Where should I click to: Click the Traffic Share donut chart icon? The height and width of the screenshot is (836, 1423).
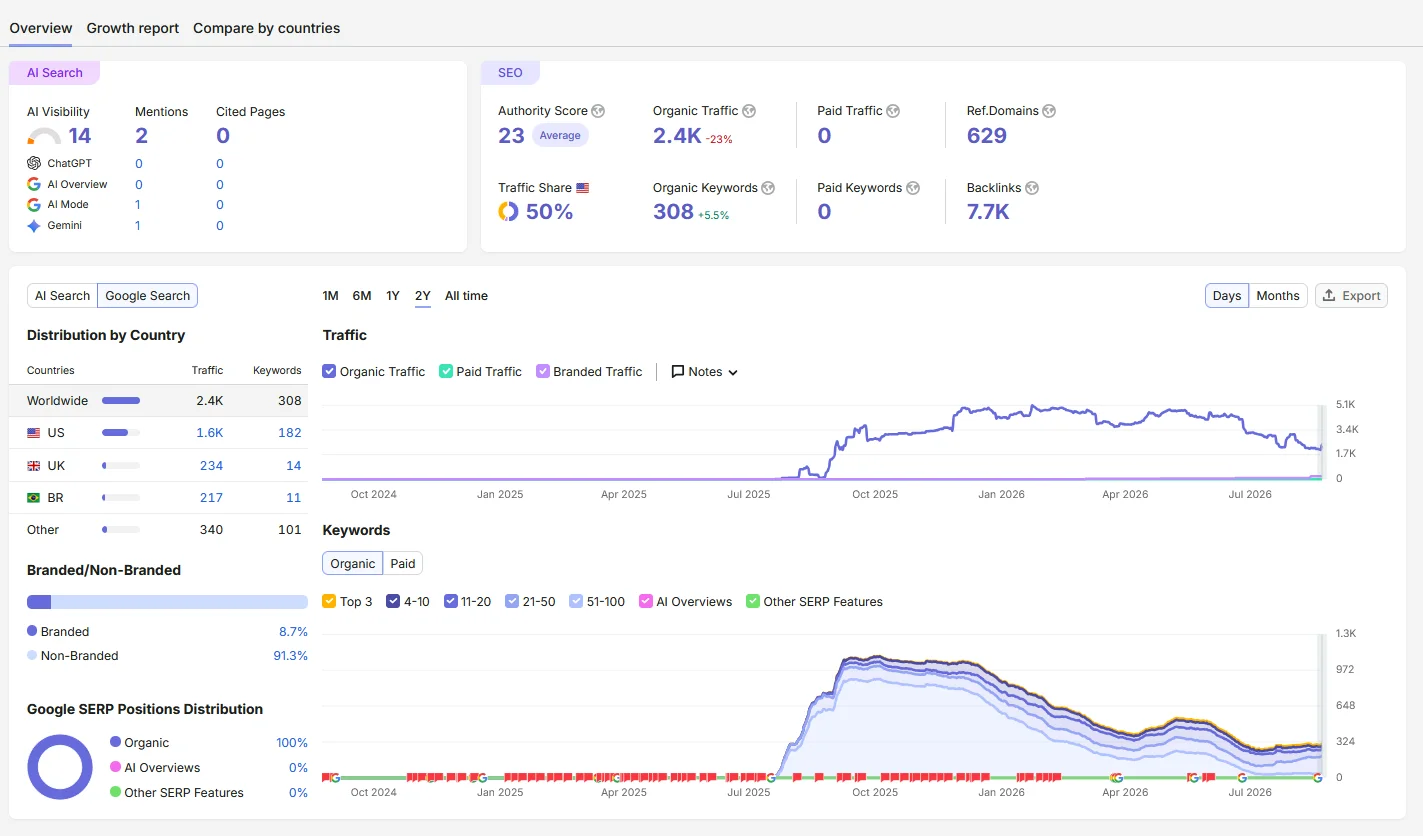coord(508,212)
